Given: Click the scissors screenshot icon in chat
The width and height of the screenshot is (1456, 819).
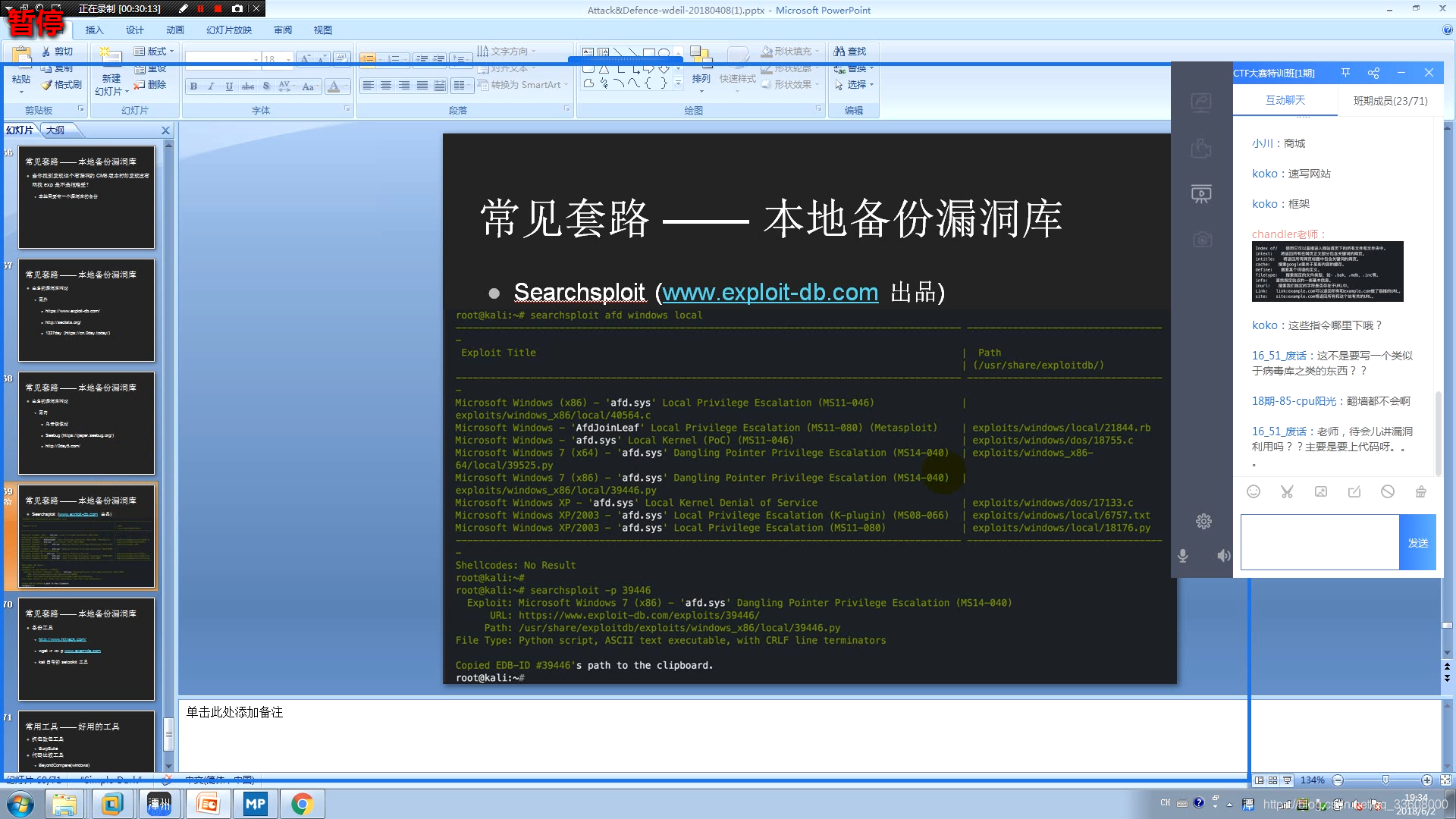Looking at the screenshot, I should tap(1287, 491).
